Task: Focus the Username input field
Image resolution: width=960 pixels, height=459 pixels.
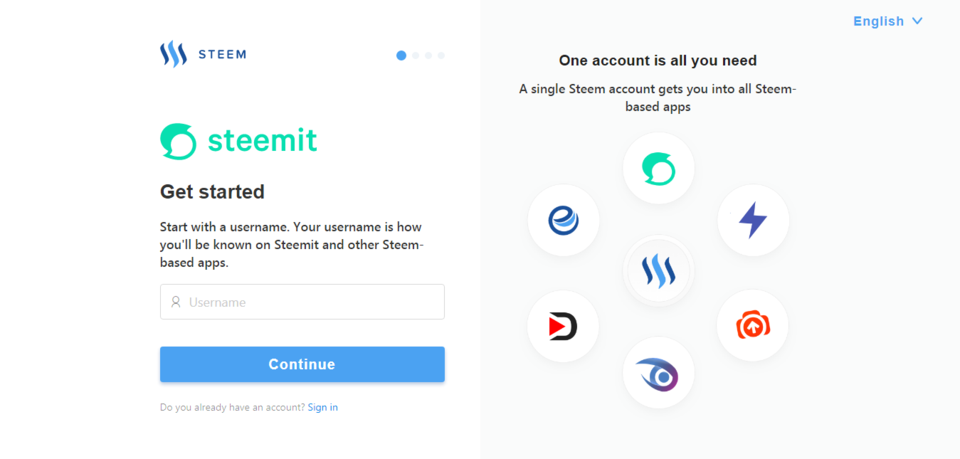Action: click(302, 302)
